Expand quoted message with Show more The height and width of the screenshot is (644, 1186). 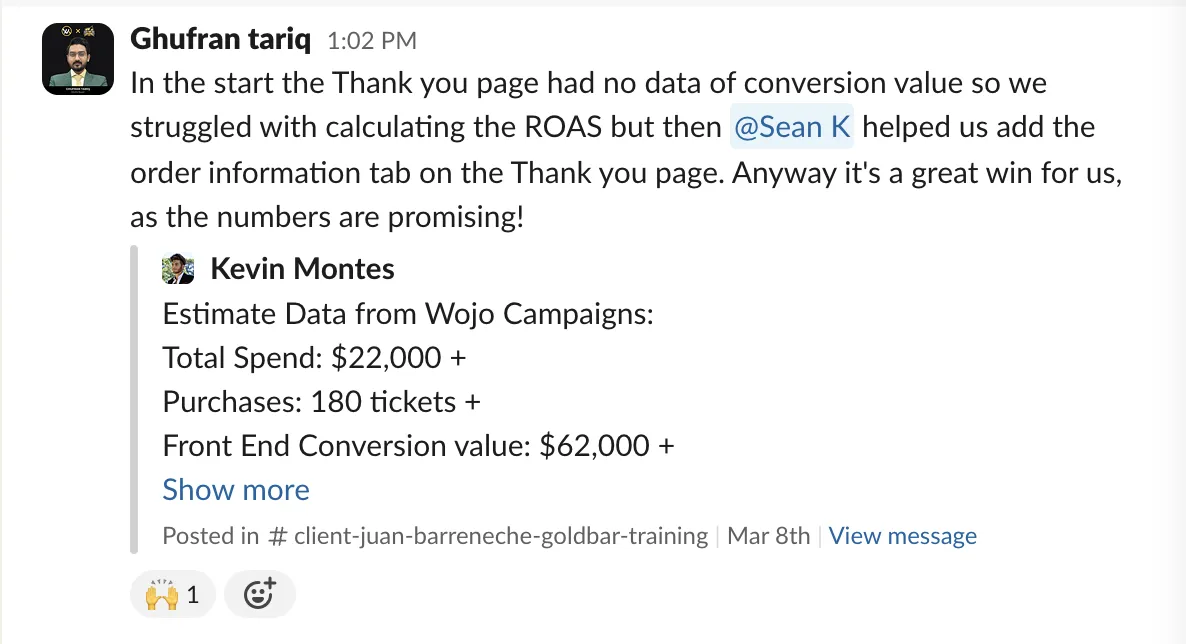236,490
